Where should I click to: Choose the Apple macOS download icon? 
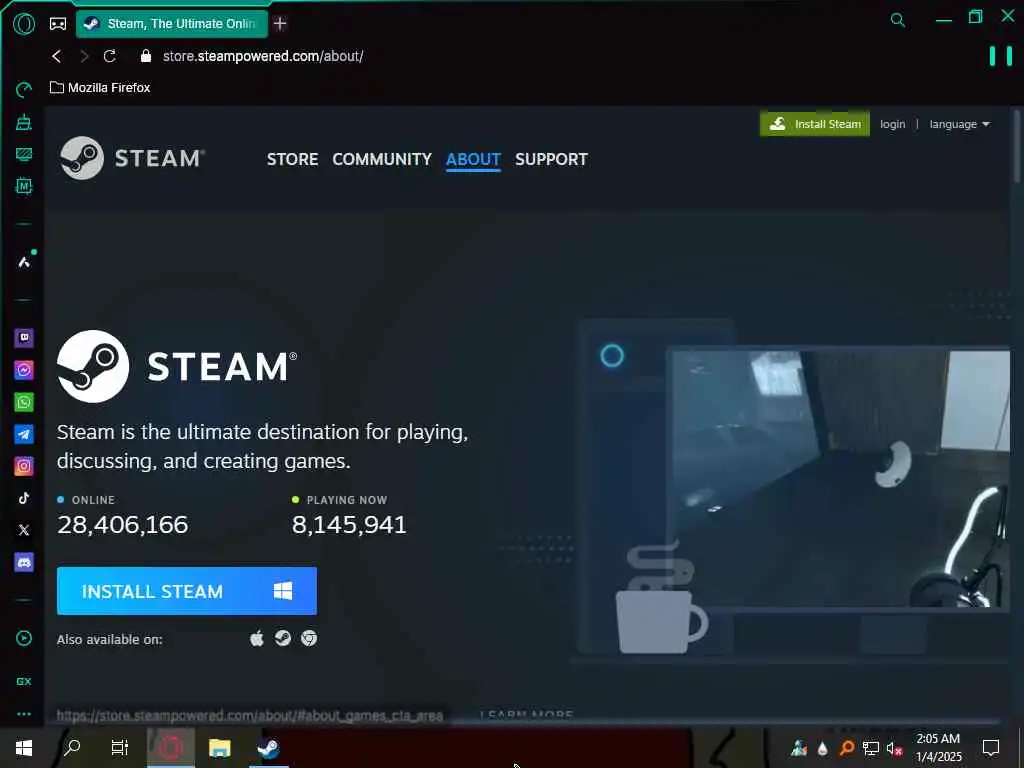(257, 638)
